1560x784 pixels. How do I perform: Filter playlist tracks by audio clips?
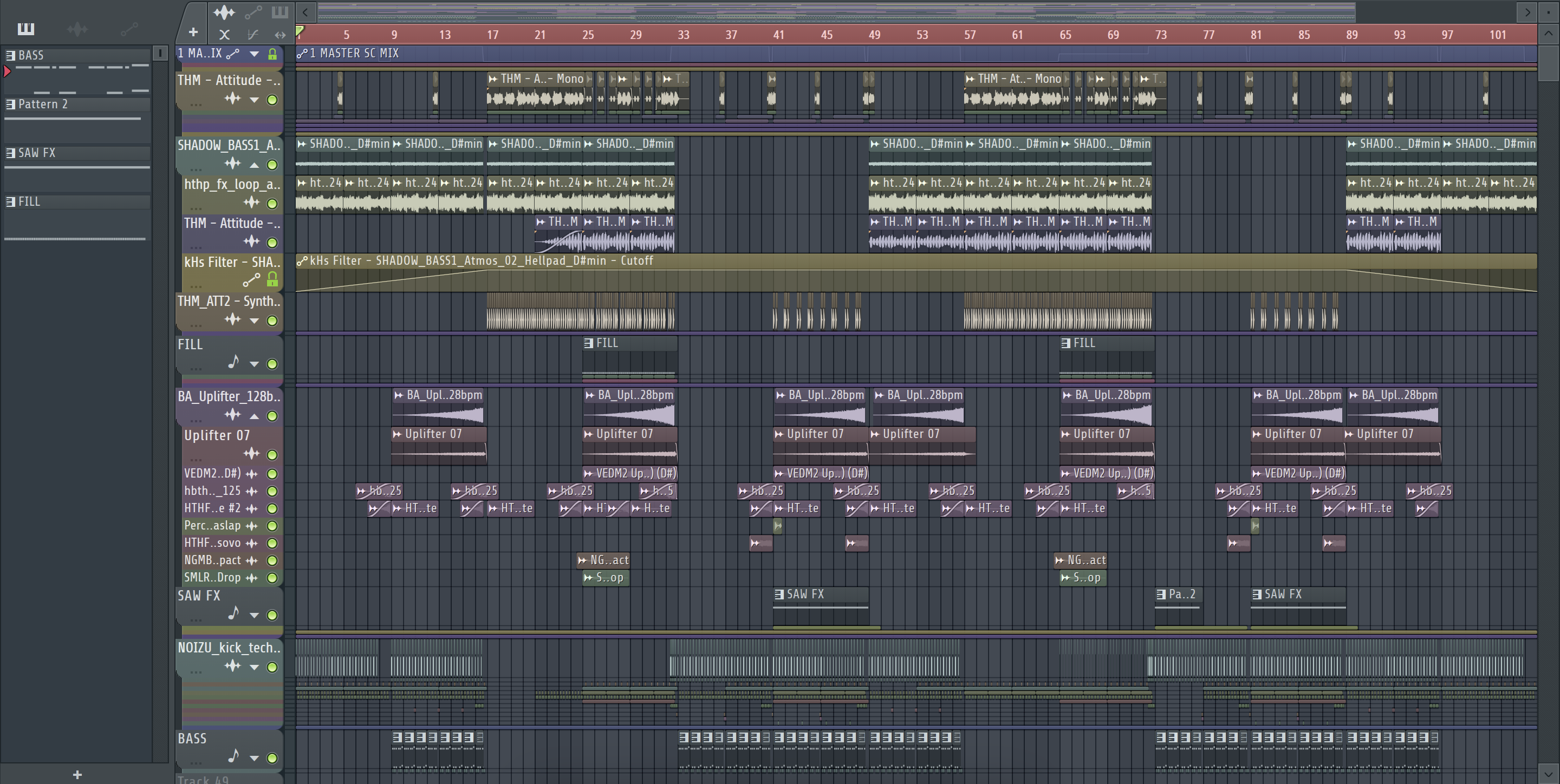click(224, 12)
